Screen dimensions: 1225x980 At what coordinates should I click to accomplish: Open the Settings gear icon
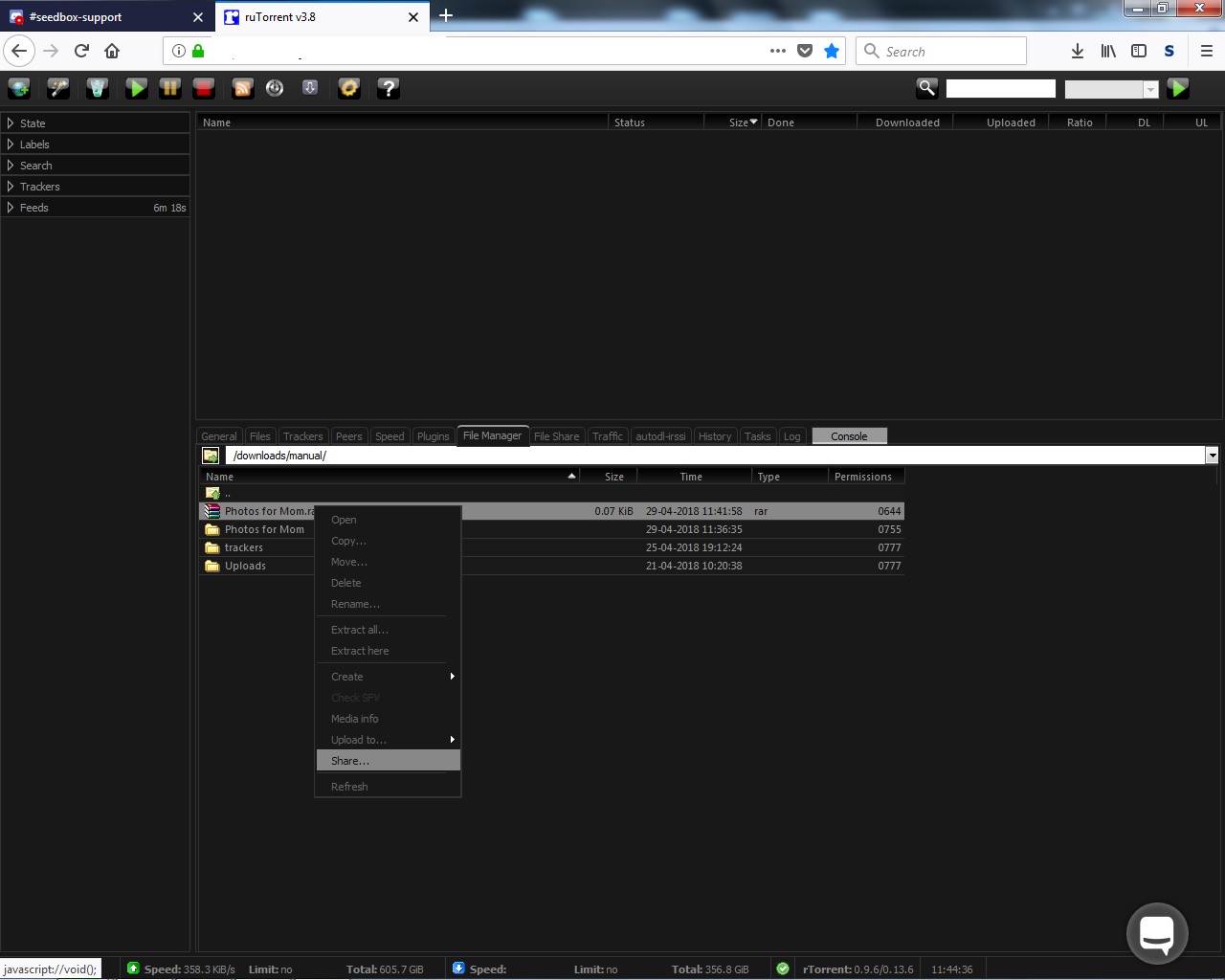(349, 89)
